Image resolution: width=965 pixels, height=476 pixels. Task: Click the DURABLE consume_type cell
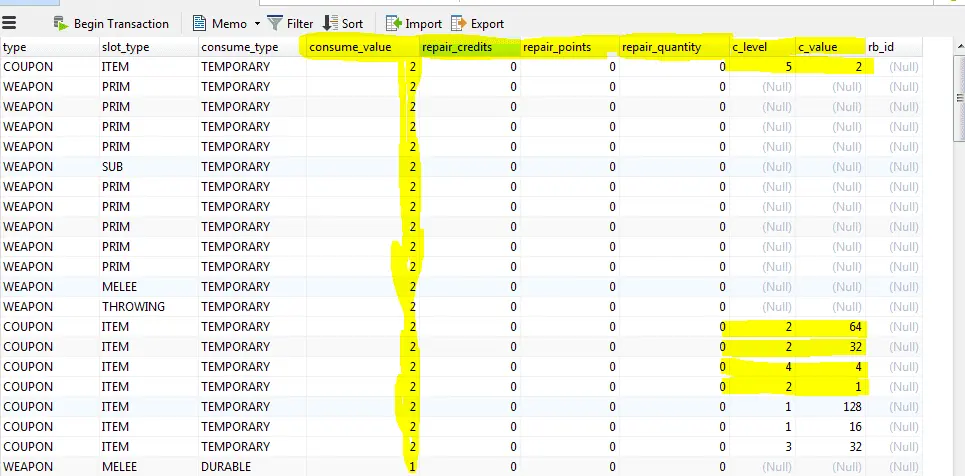coord(252,467)
